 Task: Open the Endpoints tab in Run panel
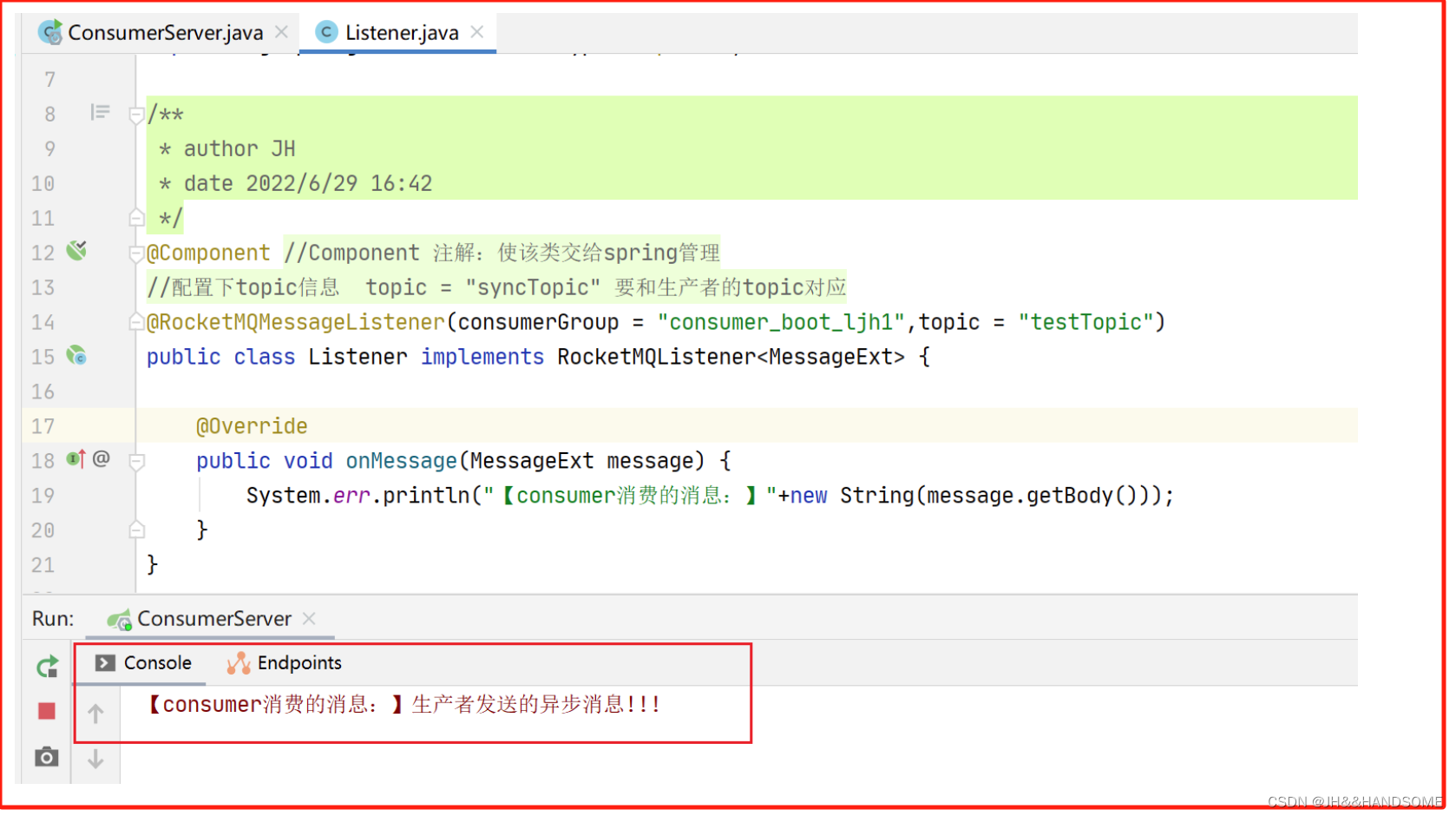[285, 663]
